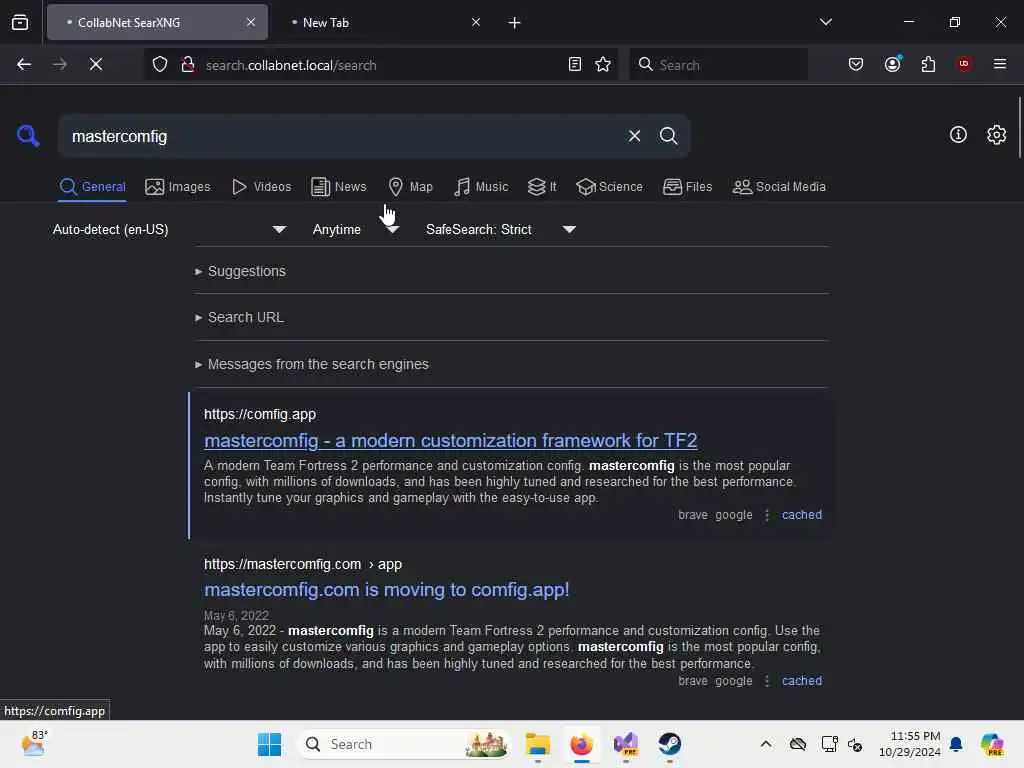Image resolution: width=1024 pixels, height=768 pixels.
Task: Switch to Music category
Action: [x=481, y=187]
